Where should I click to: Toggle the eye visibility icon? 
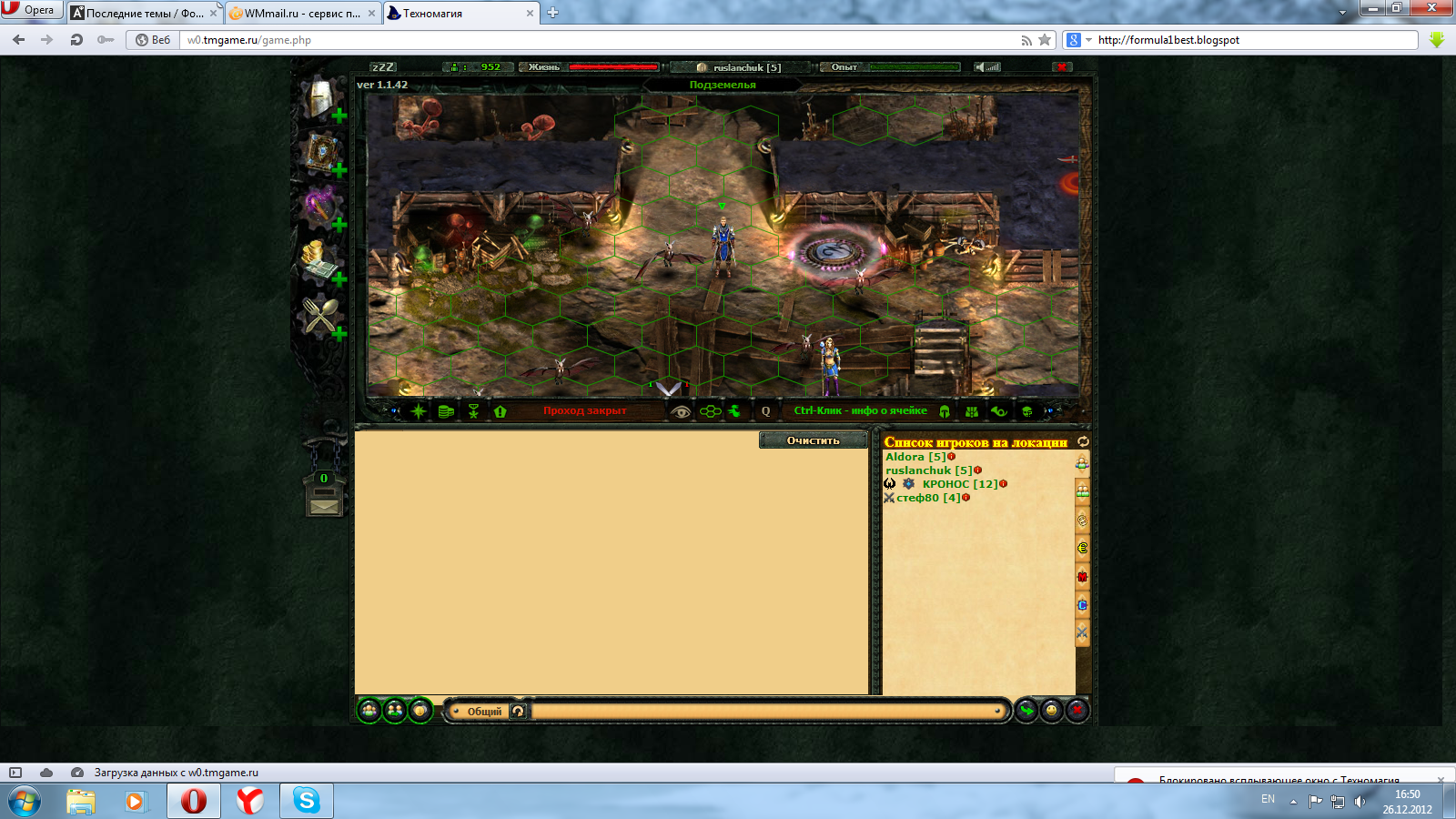tap(681, 411)
